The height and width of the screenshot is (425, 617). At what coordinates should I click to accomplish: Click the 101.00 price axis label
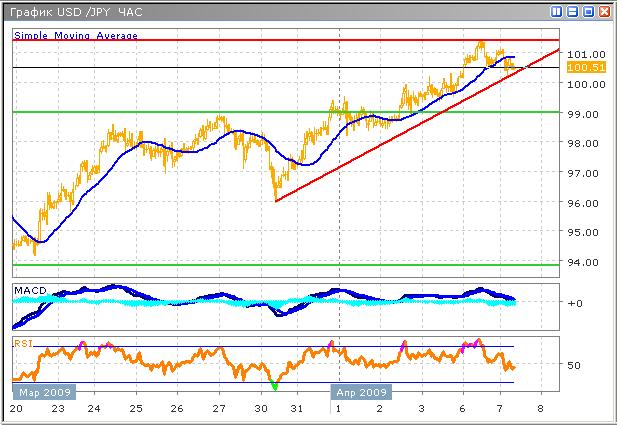[x=581, y=54]
